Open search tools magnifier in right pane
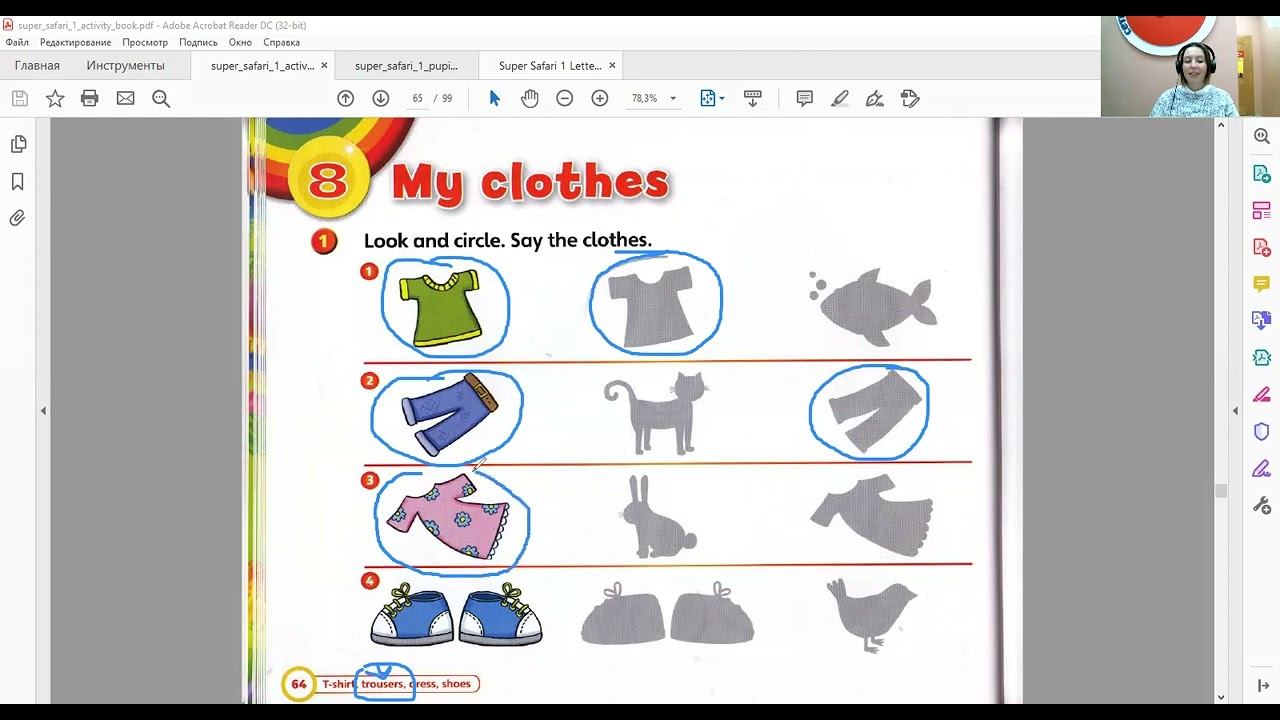The image size is (1280, 720). tap(1262, 136)
